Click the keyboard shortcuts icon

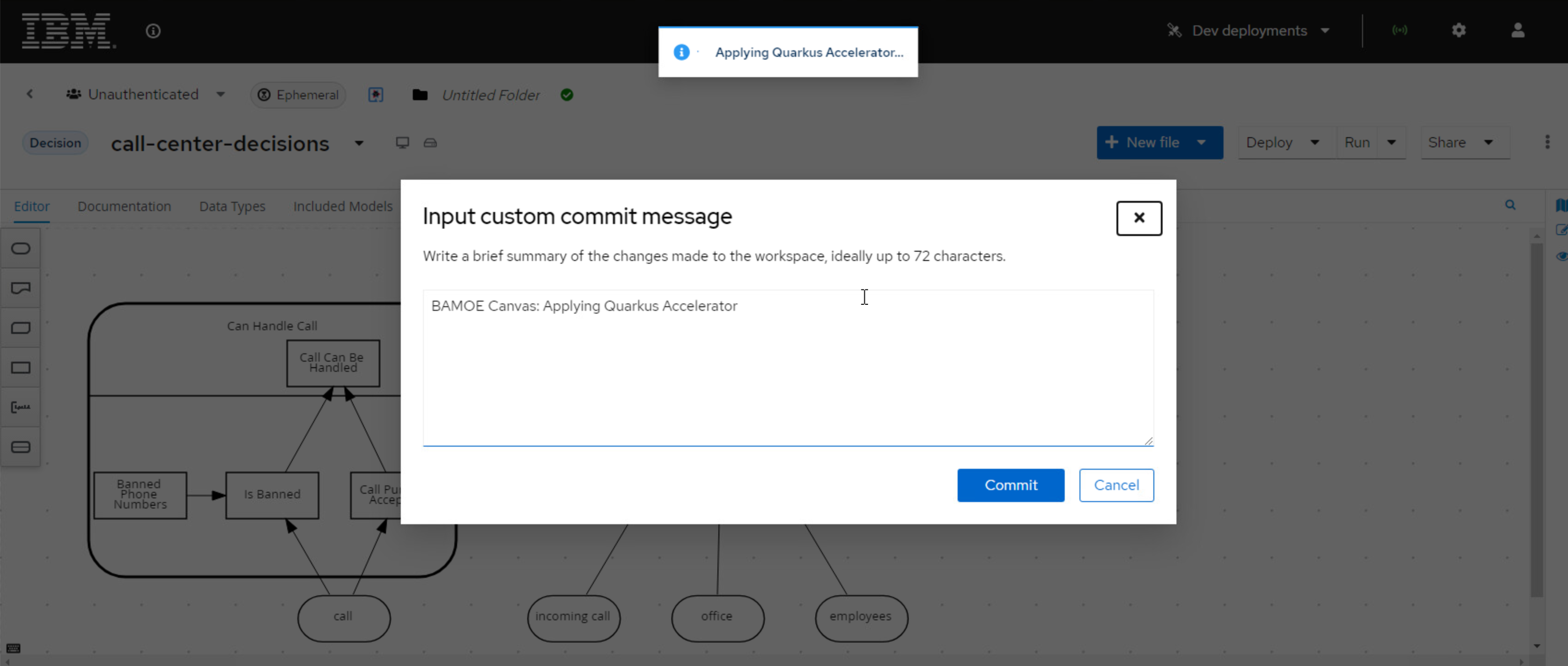tap(13, 648)
